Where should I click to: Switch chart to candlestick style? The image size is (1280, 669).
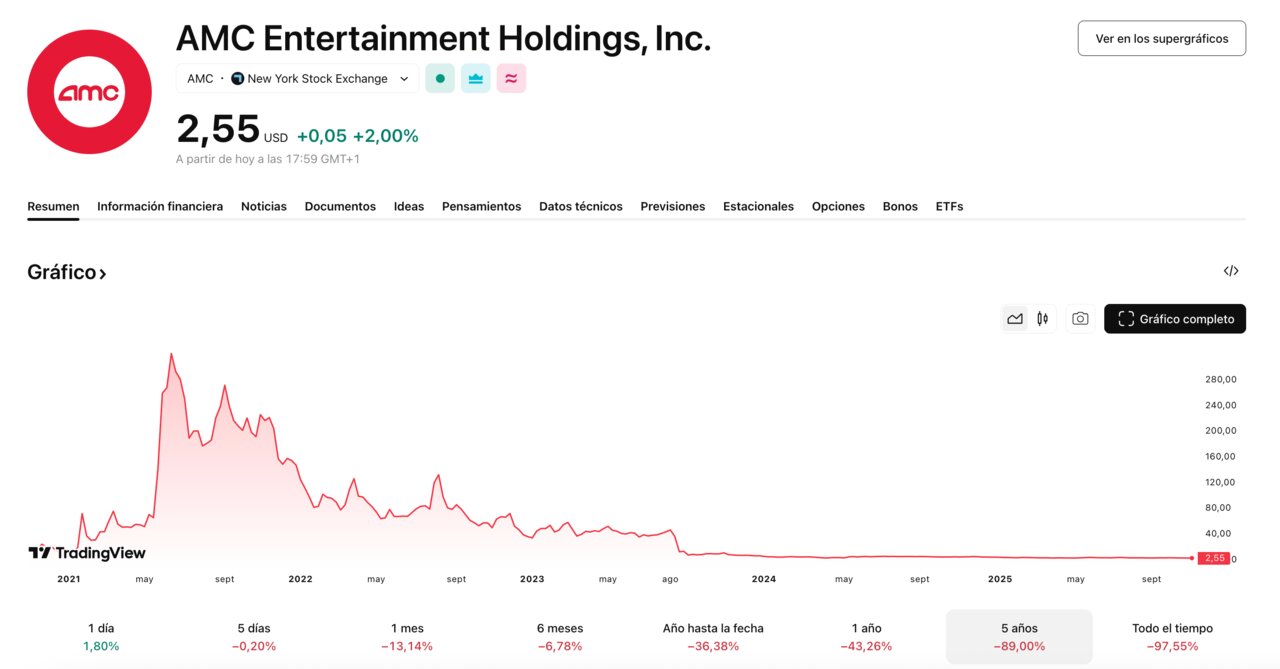pyautogui.click(x=1042, y=319)
